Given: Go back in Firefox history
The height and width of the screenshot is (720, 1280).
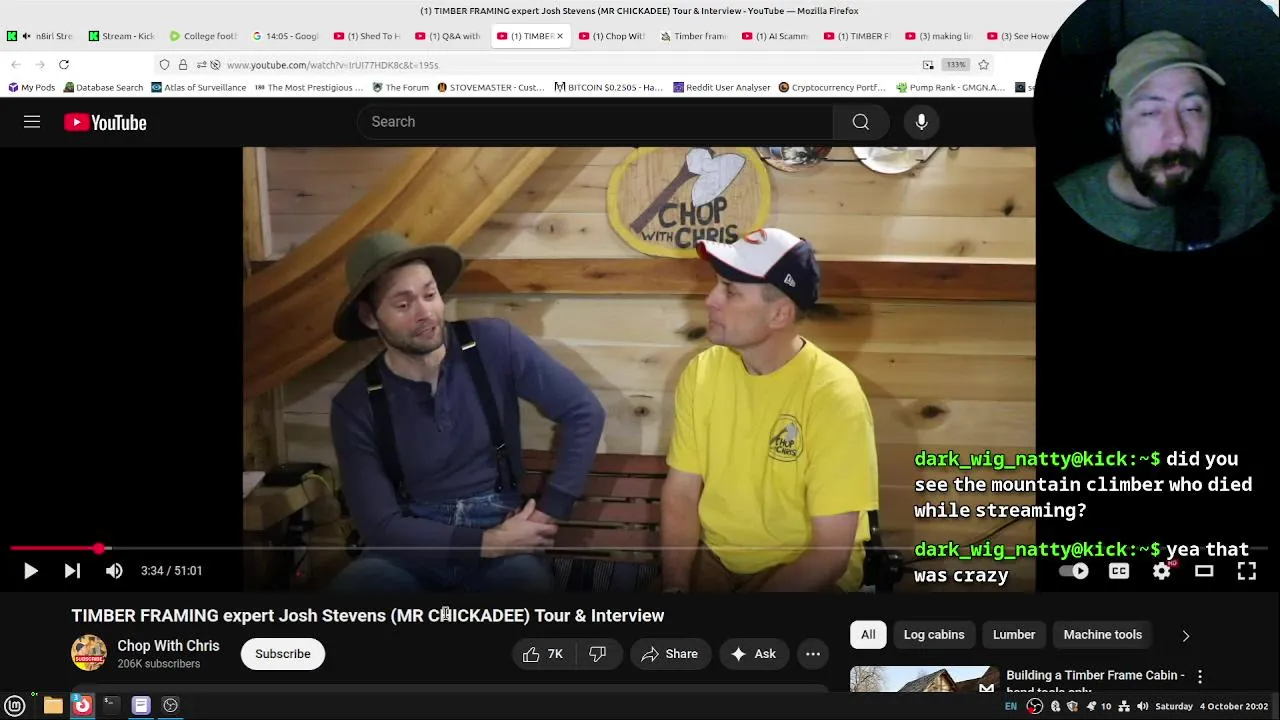Looking at the screenshot, I should click(x=16, y=65).
